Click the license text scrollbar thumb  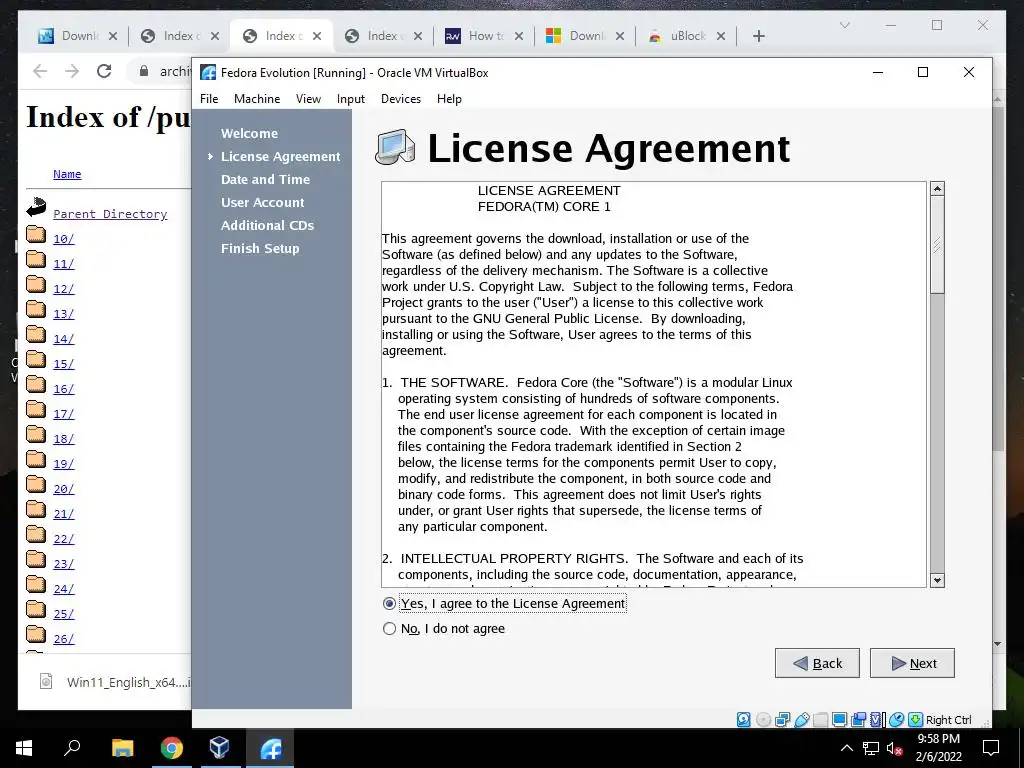pyautogui.click(x=937, y=244)
